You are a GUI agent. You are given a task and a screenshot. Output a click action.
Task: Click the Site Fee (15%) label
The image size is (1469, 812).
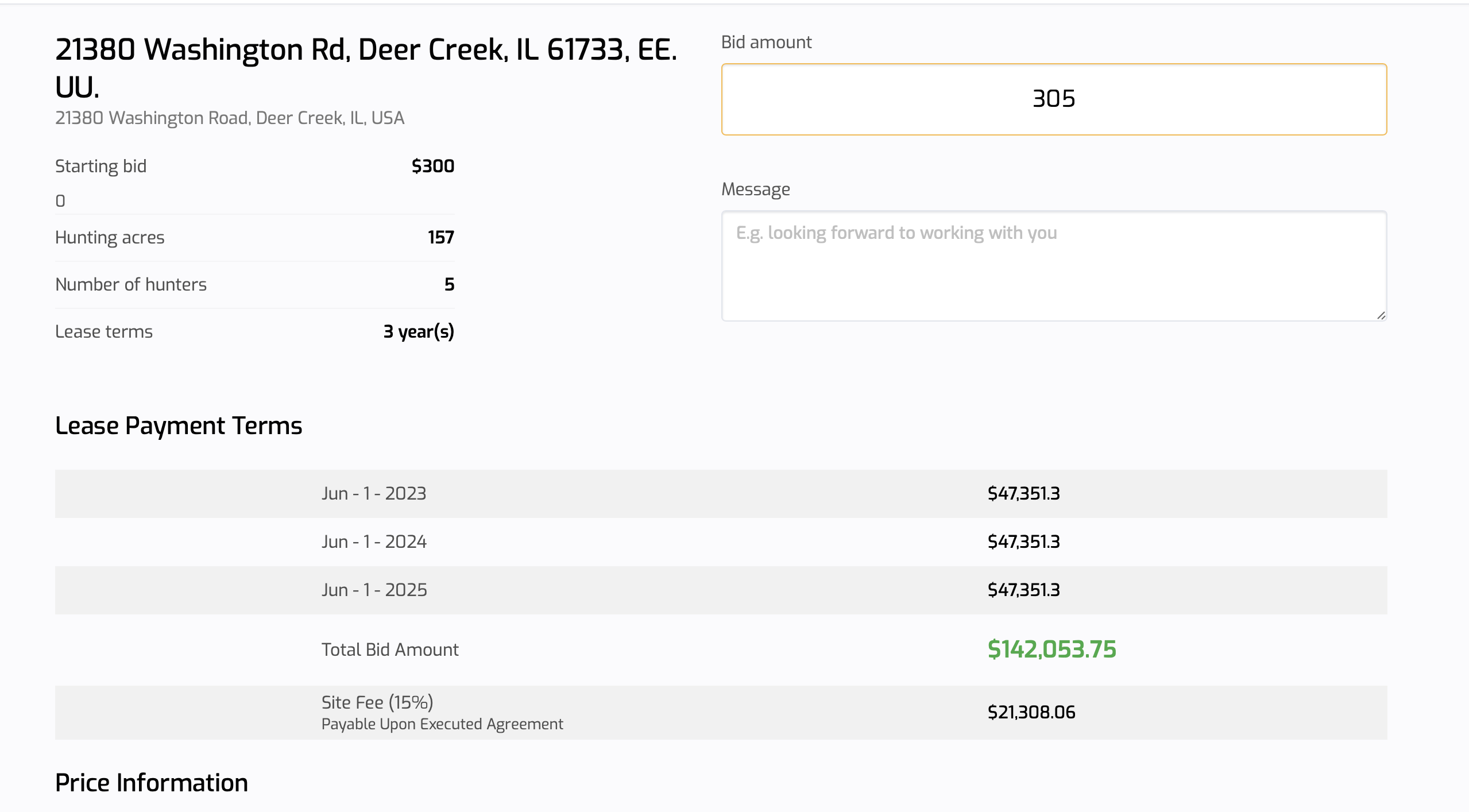(x=377, y=702)
